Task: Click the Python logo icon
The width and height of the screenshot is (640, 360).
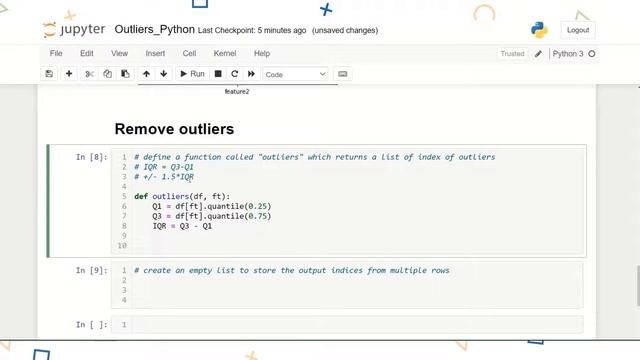Action: pos(539,30)
